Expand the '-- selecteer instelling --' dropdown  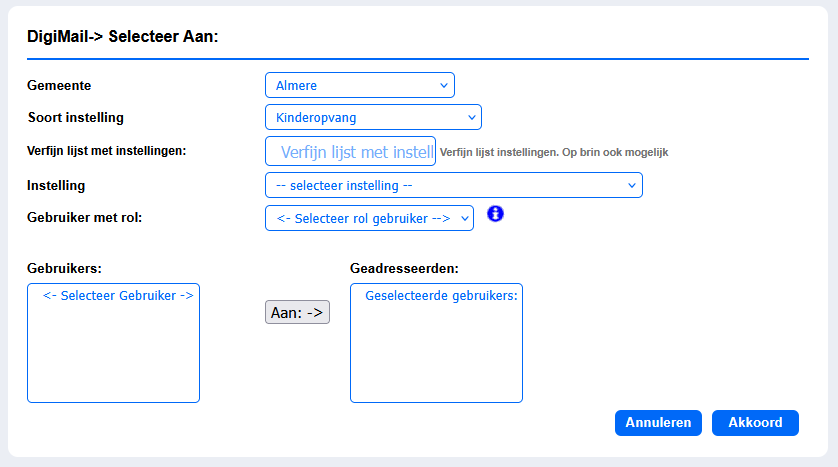(454, 185)
